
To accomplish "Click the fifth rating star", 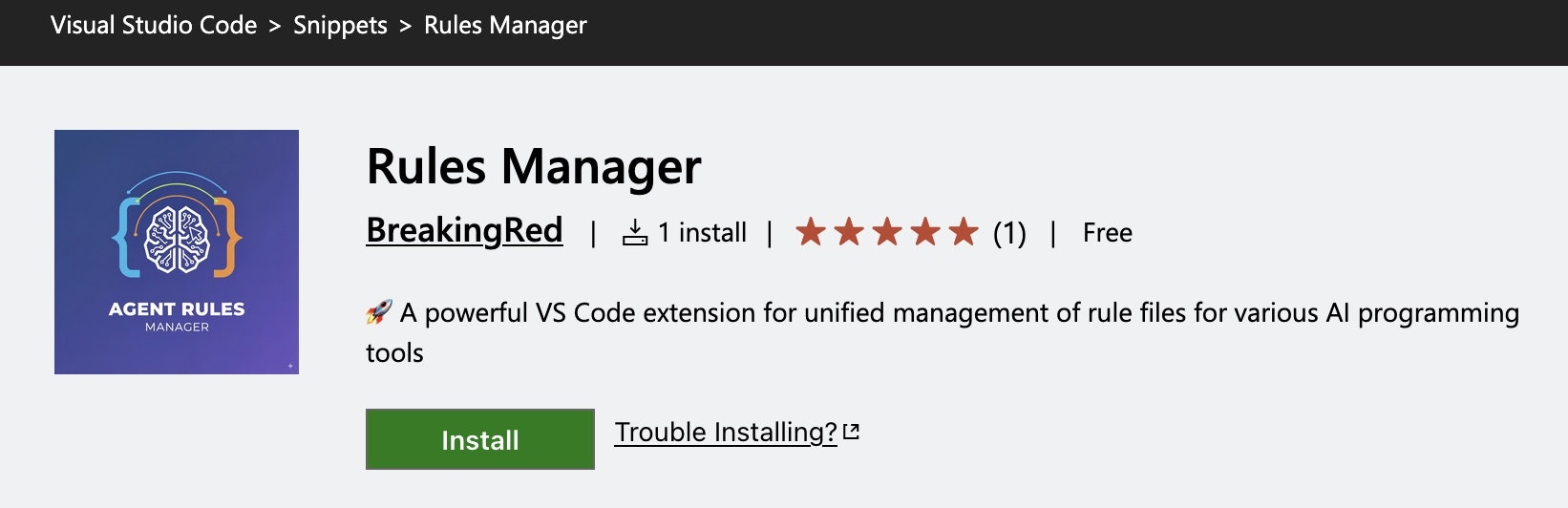I will (964, 232).
